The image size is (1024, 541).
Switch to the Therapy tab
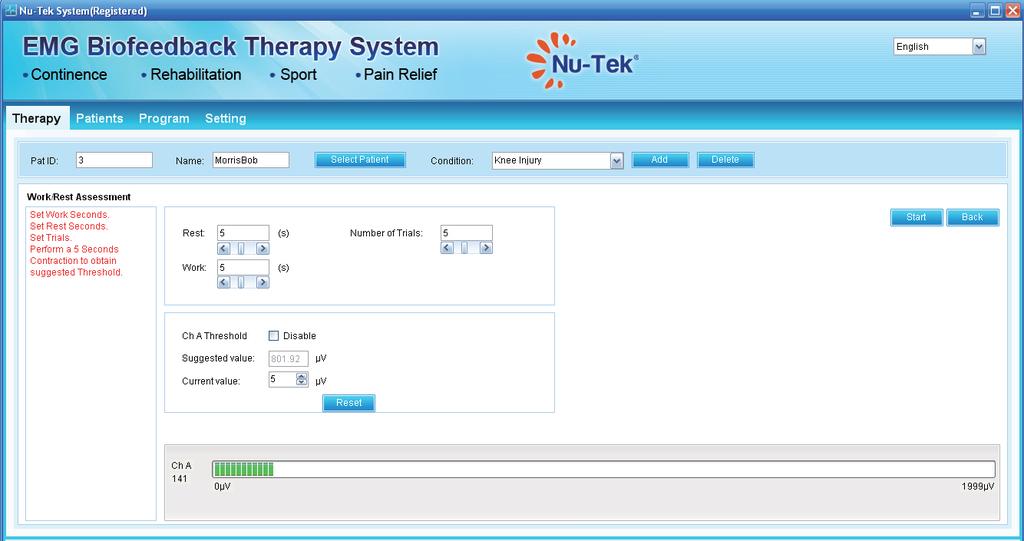coord(37,118)
